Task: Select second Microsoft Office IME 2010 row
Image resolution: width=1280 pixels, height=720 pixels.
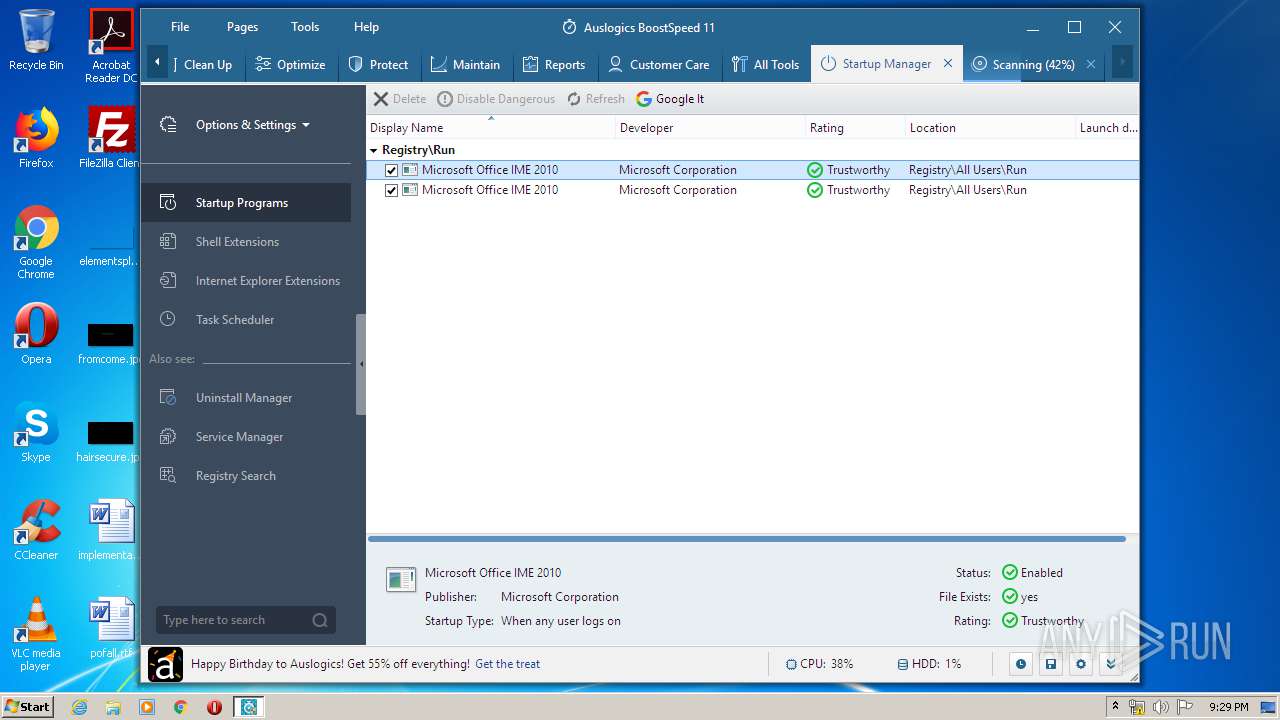Action: 752,190
